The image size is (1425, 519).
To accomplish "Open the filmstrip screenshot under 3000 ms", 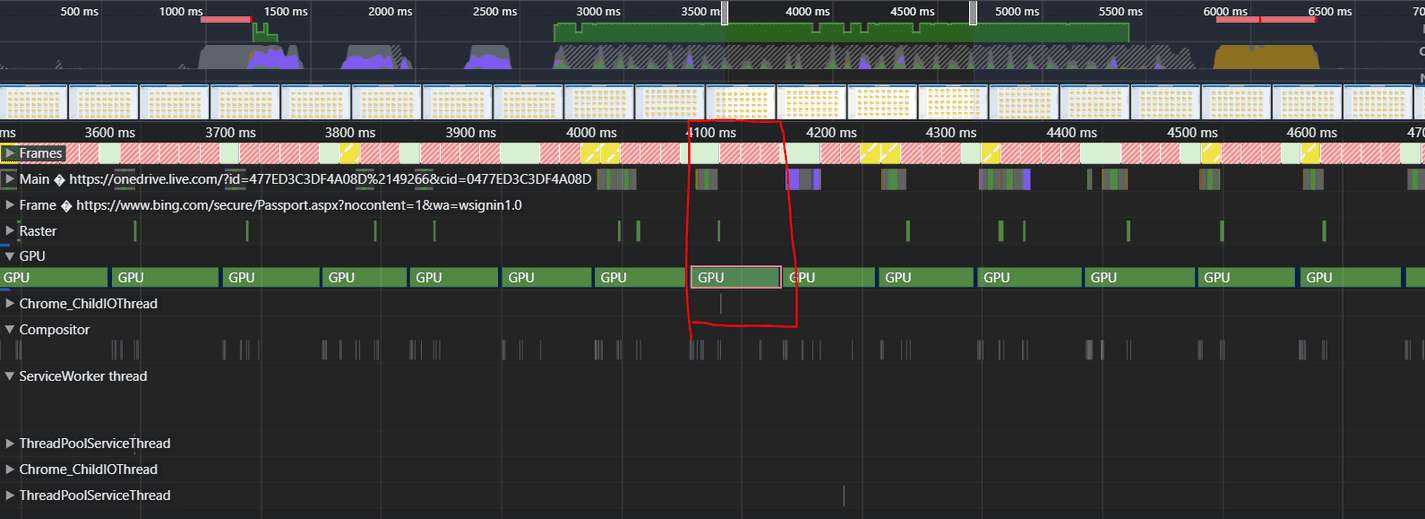I will point(600,102).
